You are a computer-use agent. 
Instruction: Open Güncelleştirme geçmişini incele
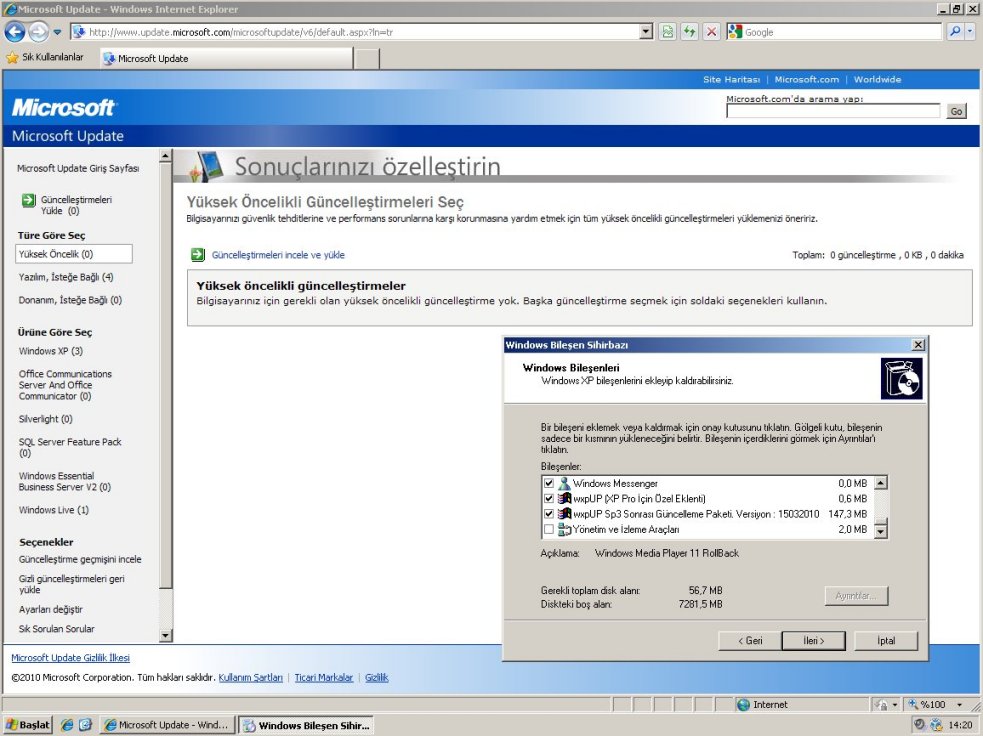point(80,559)
